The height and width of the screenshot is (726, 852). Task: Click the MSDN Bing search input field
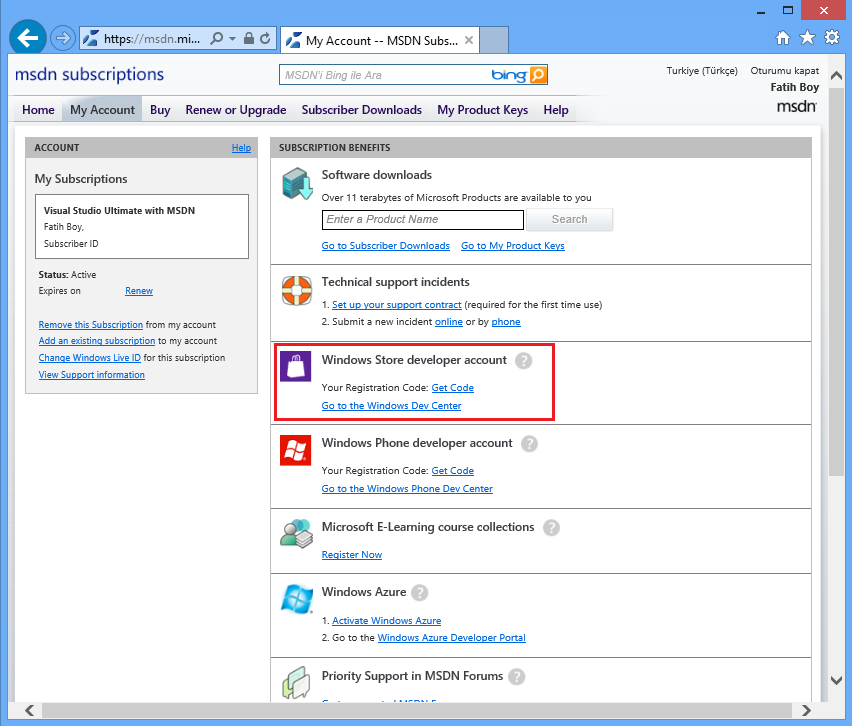coord(383,75)
